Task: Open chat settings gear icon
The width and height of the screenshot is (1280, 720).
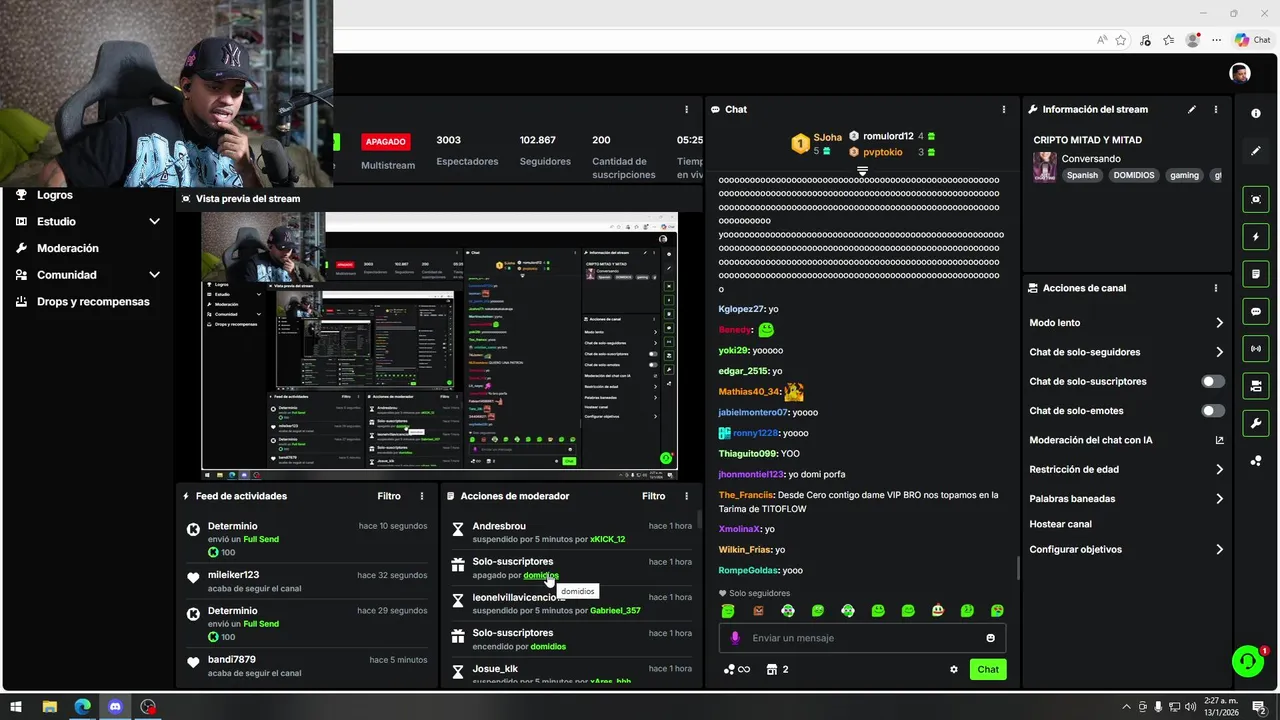Action: coord(954,669)
